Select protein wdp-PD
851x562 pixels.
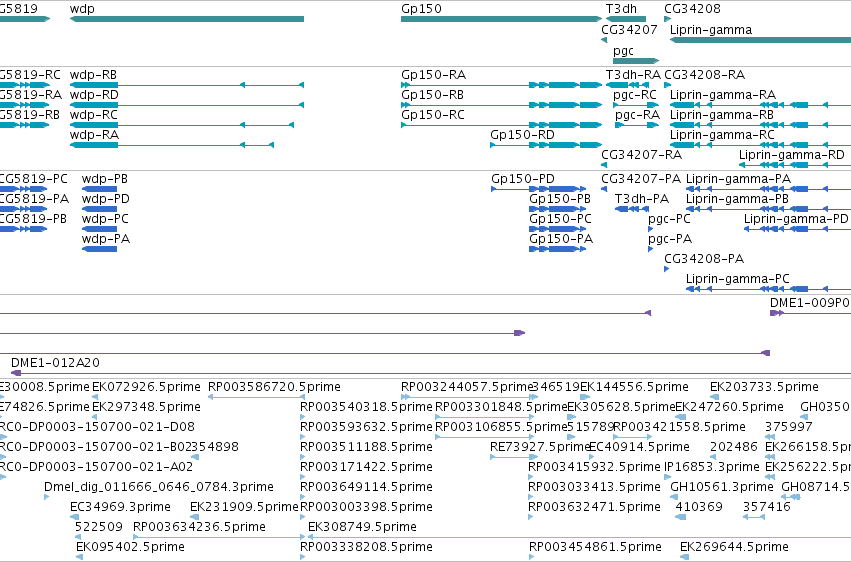pyautogui.click(x=99, y=209)
